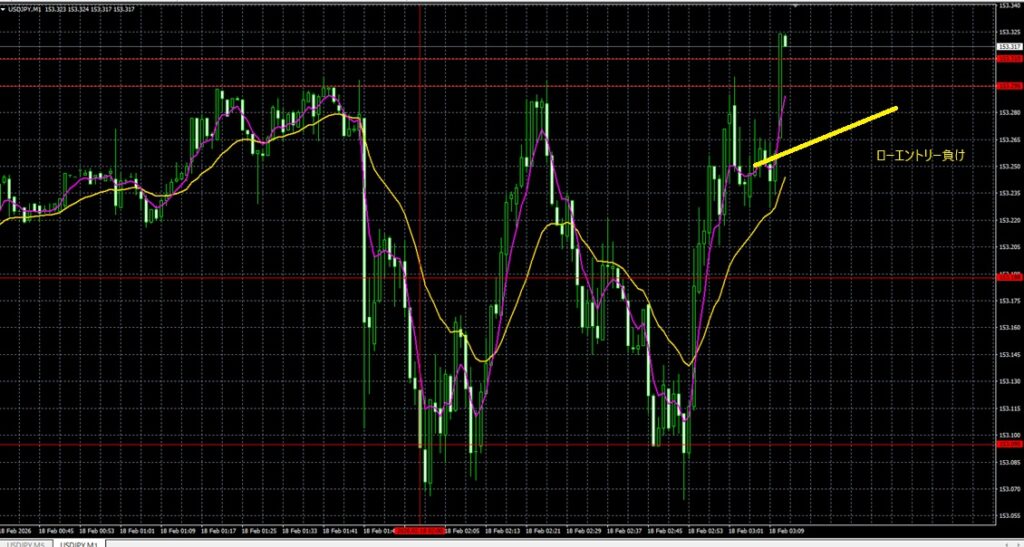This screenshot has height=547, width=1024.
Task: Click the 153.340 price scale label
Action: pyautogui.click(x=1010, y=5)
